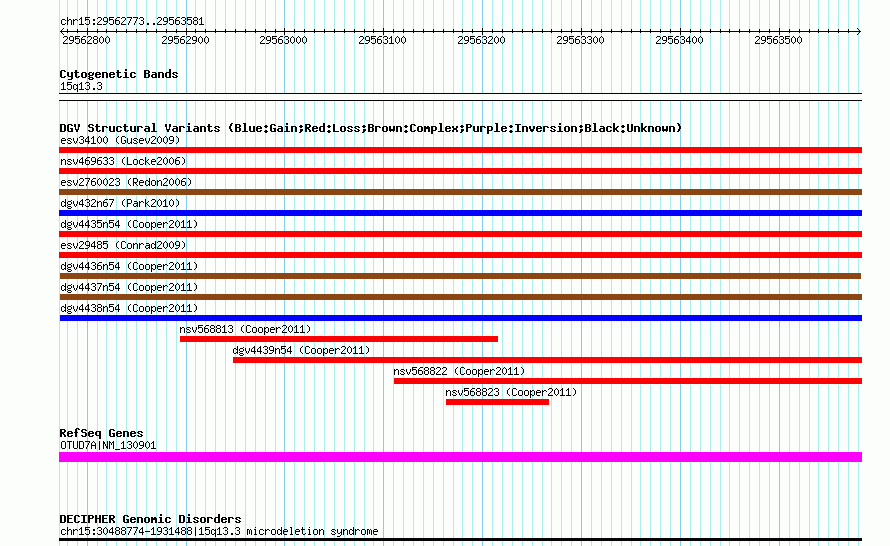Click the RefSeq Genes track heading
Image resolution: width=890 pixels, height=546 pixels.
pos(101,433)
